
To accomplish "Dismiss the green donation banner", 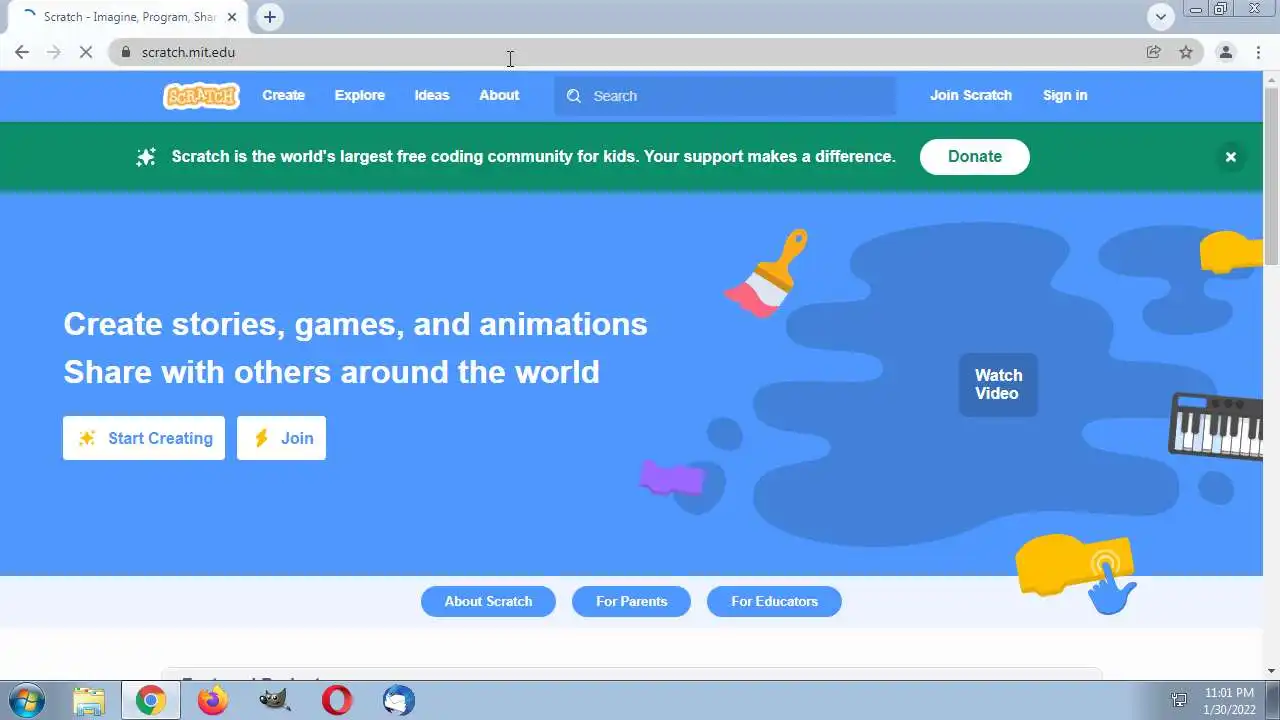I will tap(1231, 157).
